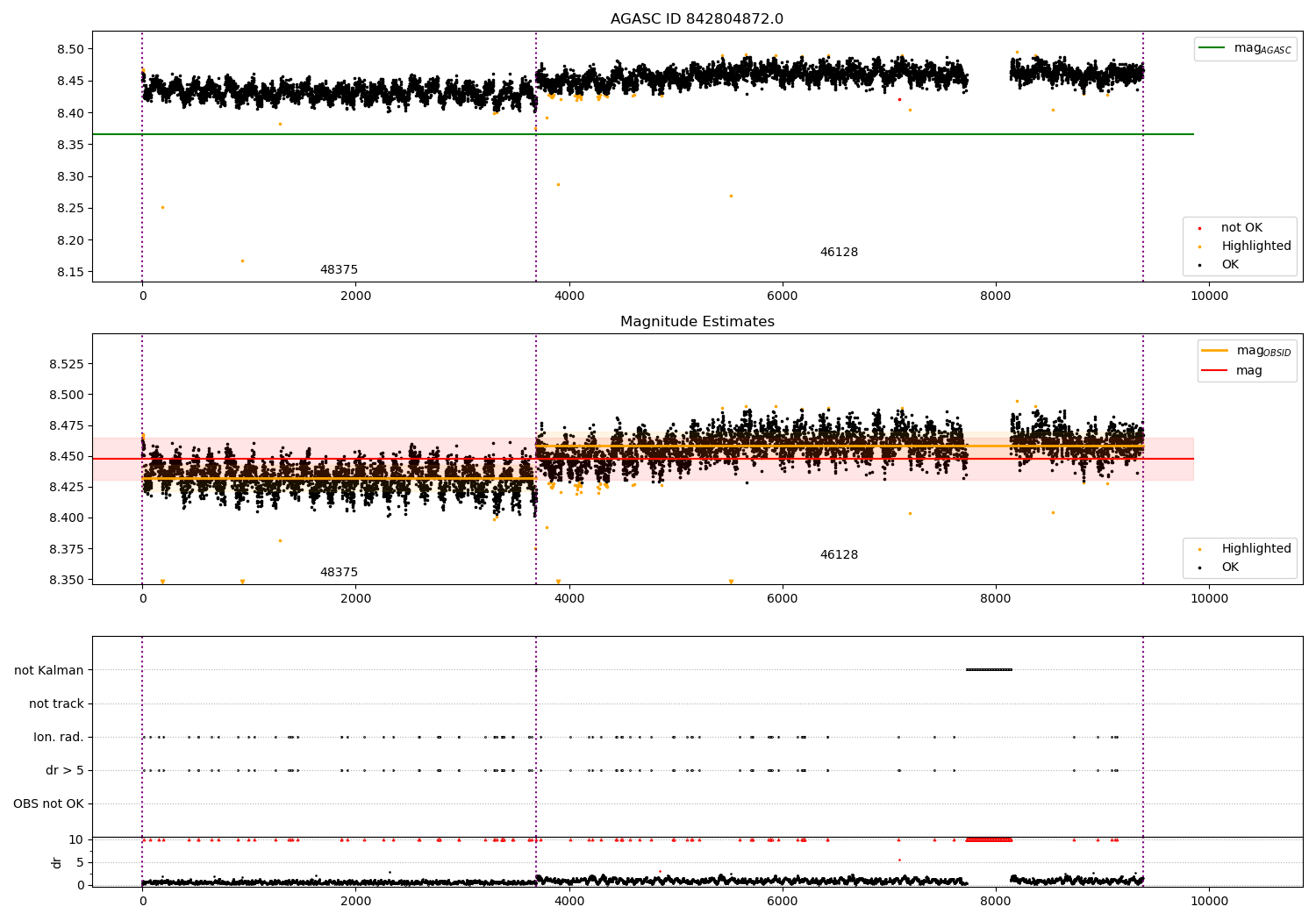Click 'not OK' legend entry in top plot
1316x921 pixels.
pos(1241,228)
